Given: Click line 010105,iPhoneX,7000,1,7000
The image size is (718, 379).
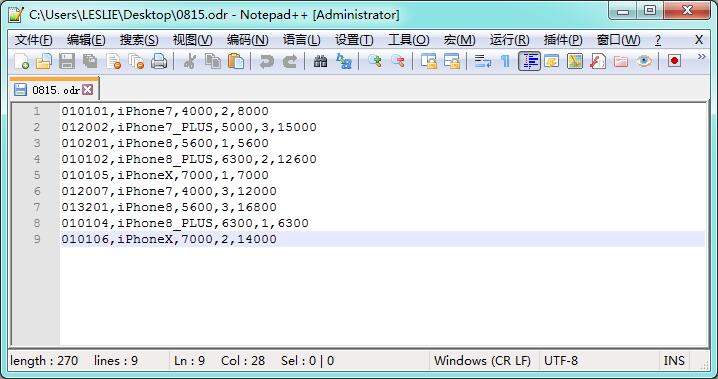Looking at the screenshot, I should [x=165, y=175].
